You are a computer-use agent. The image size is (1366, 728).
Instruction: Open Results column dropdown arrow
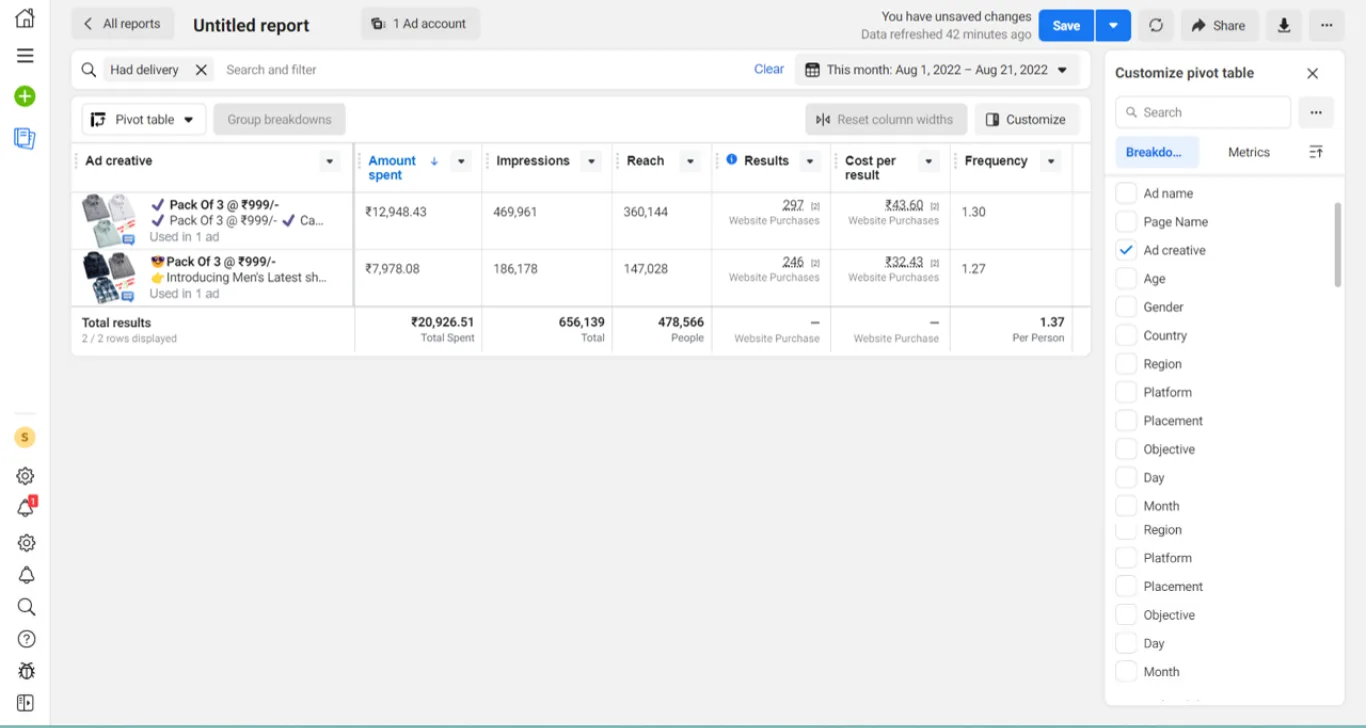pyautogui.click(x=810, y=161)
